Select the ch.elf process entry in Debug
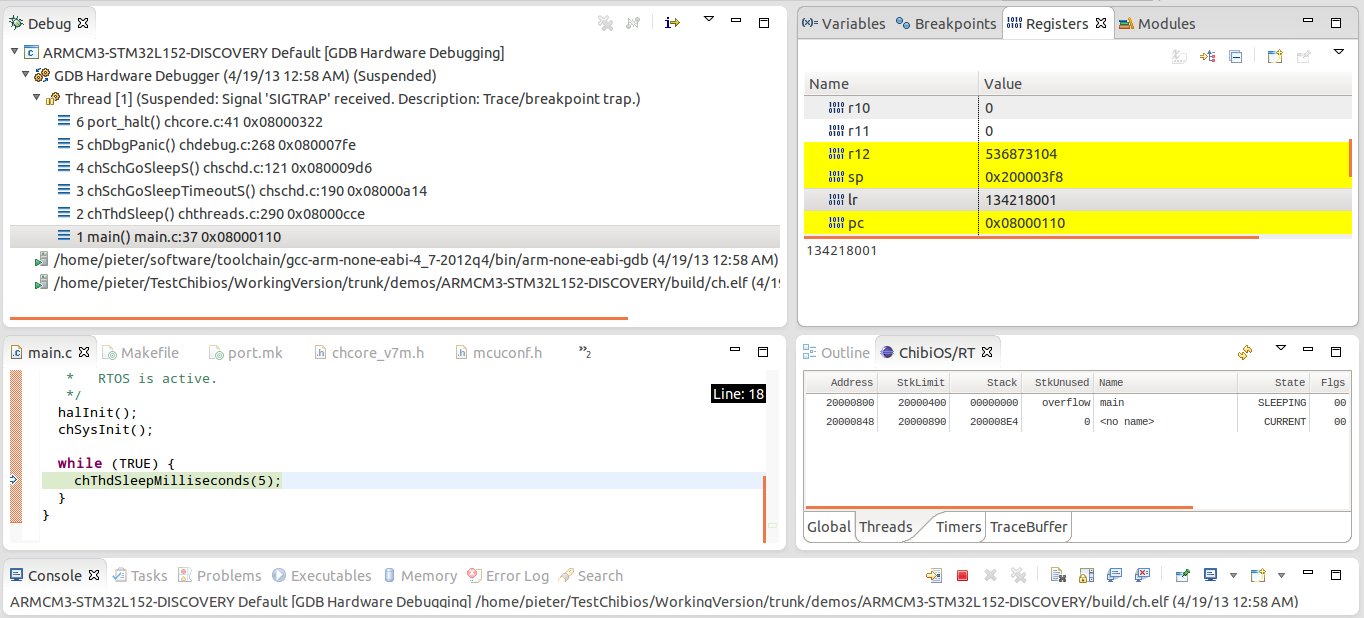 [x=406, y=283]
